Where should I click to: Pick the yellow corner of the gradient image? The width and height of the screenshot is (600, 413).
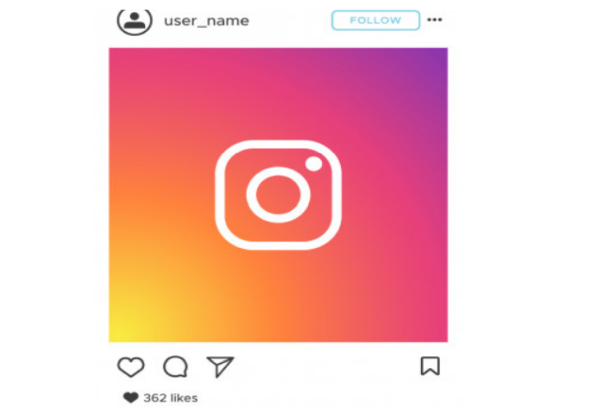click(122, 330)
